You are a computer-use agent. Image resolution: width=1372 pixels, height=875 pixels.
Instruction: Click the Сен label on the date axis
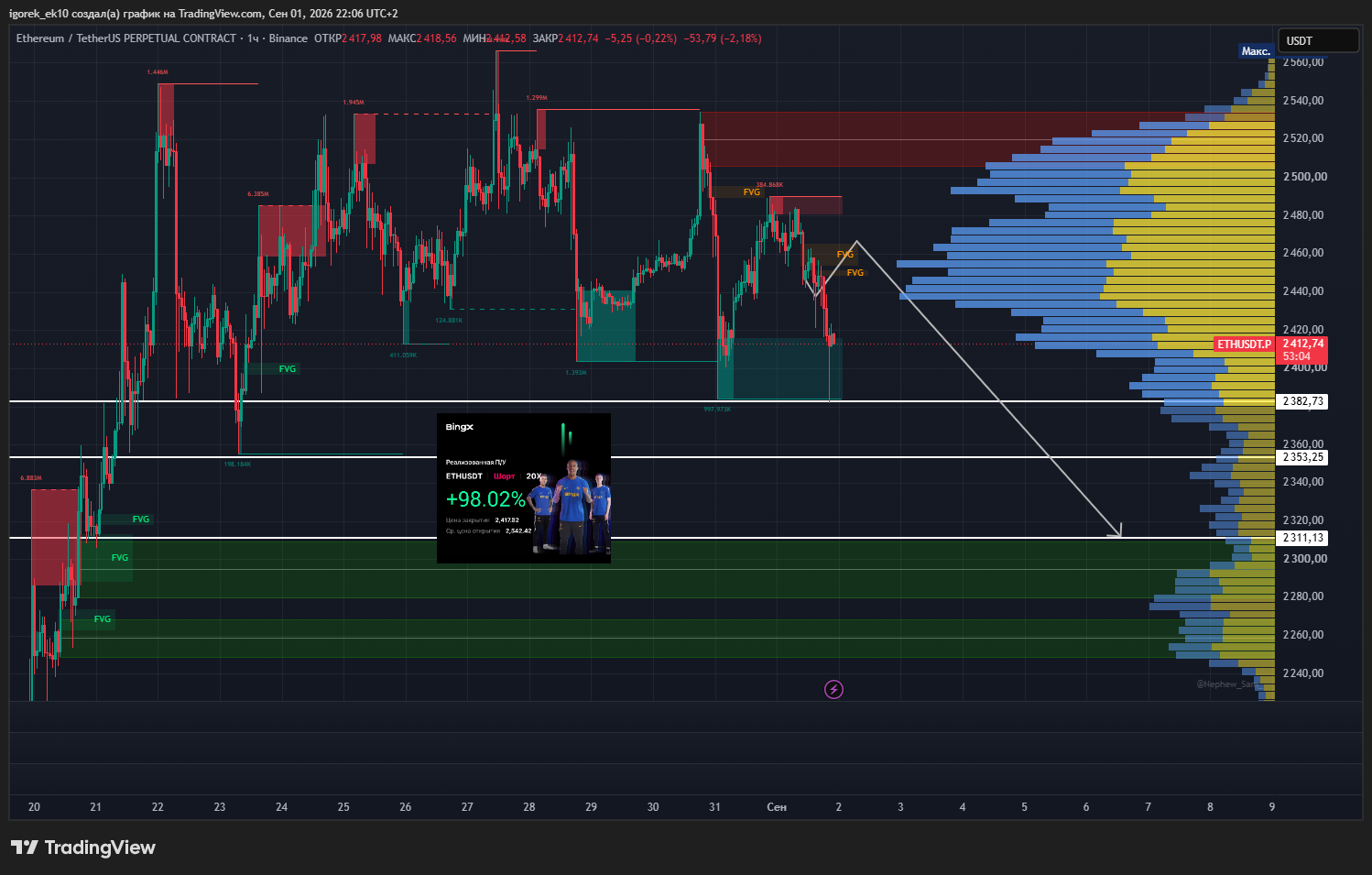click(777, 807)
